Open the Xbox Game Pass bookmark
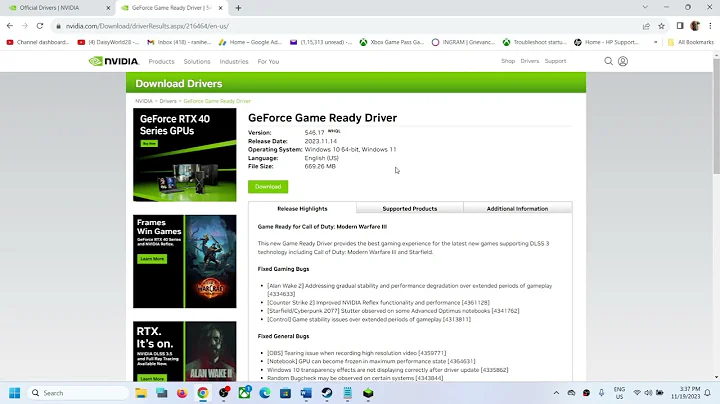Image resolution: width=720 pixels, height=404 pixels. 392,42
